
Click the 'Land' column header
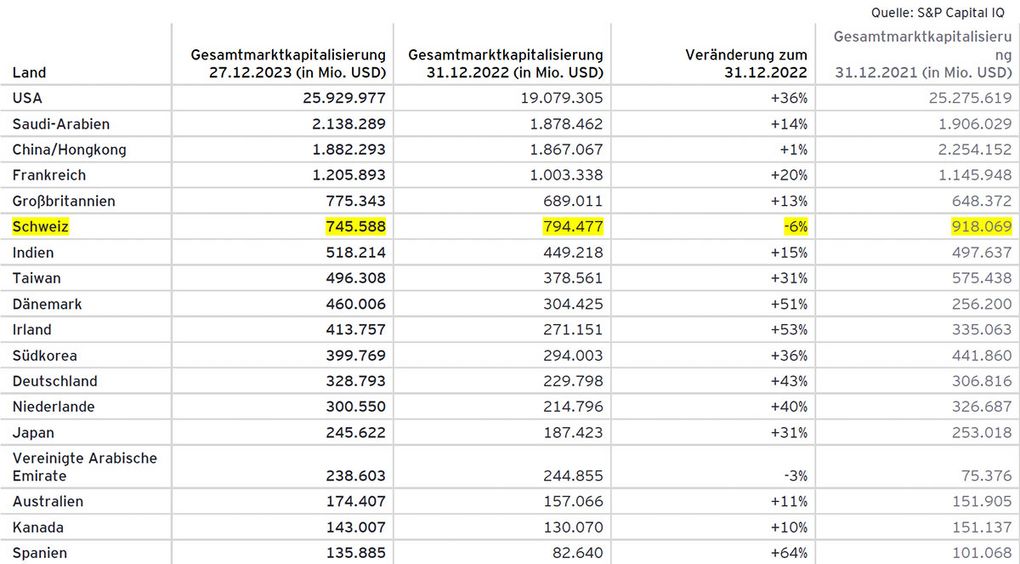click(x=29, y=72)
